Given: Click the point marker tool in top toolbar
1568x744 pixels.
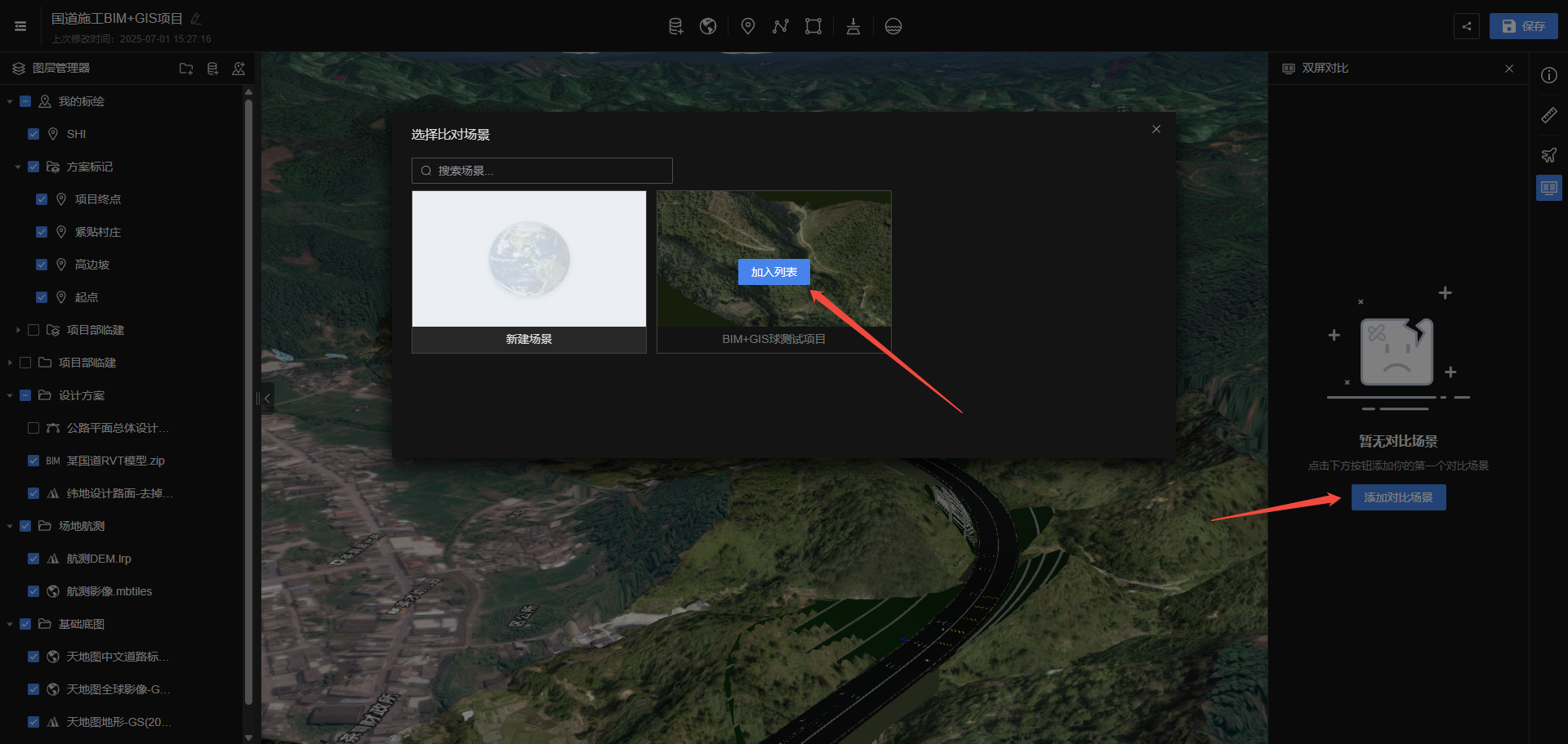Looking at the screenshot, I should pyautogui.click(x=747, y=26).
